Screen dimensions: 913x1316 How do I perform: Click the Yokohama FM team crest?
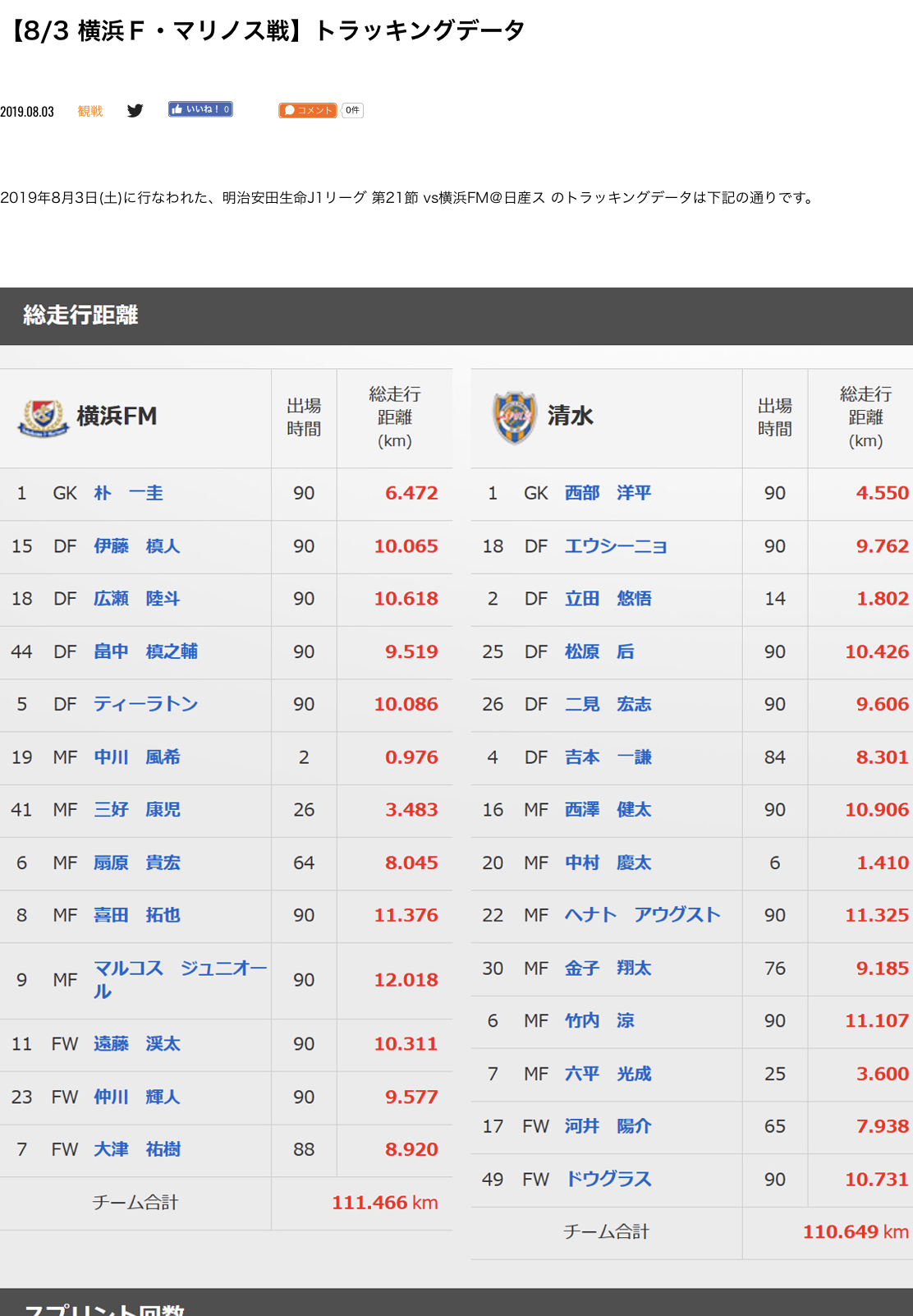pos(44,417)
